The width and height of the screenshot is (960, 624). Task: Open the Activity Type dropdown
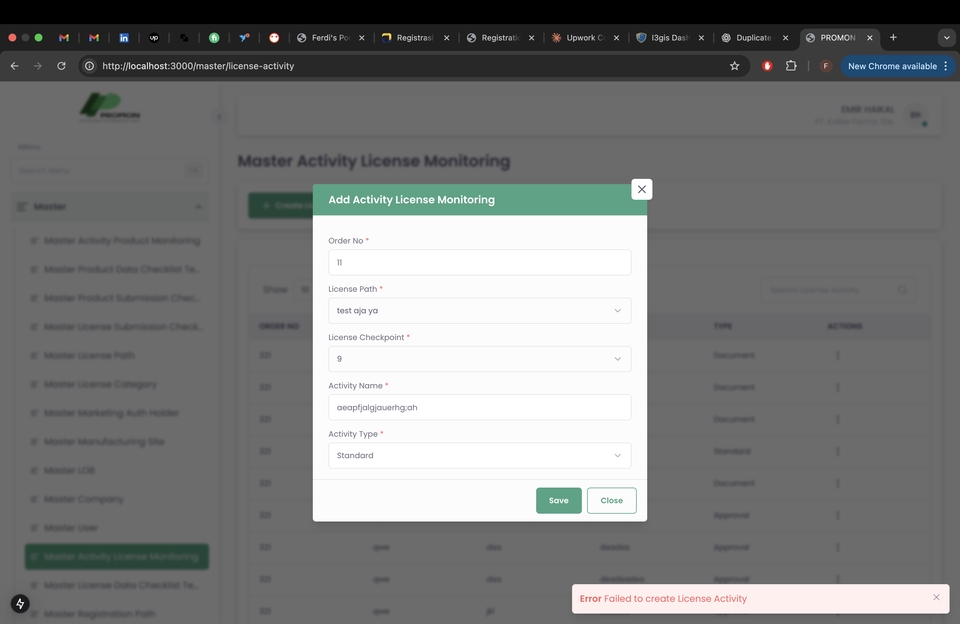(479, 455)
